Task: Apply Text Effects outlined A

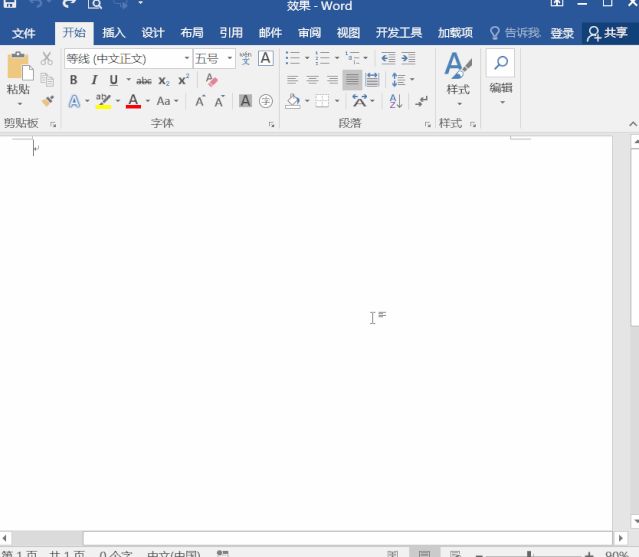Action: pos(74,101)
